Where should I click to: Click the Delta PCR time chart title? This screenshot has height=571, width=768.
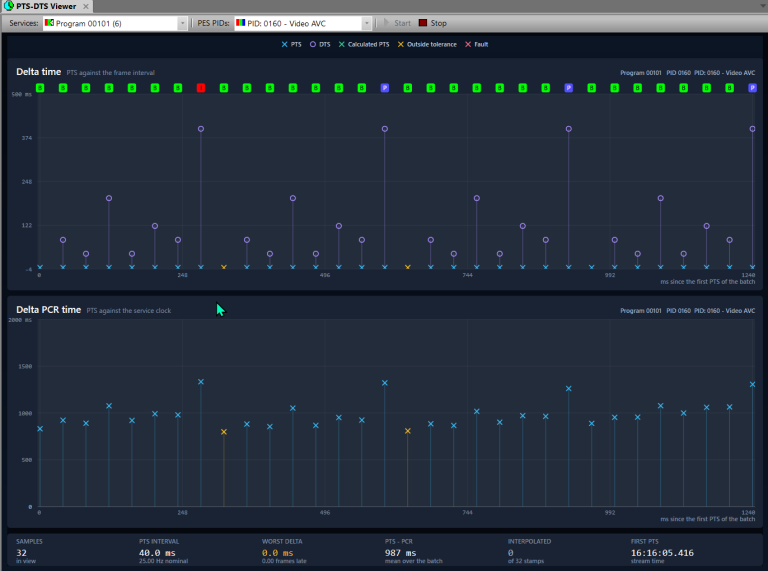tap(48, 309)
